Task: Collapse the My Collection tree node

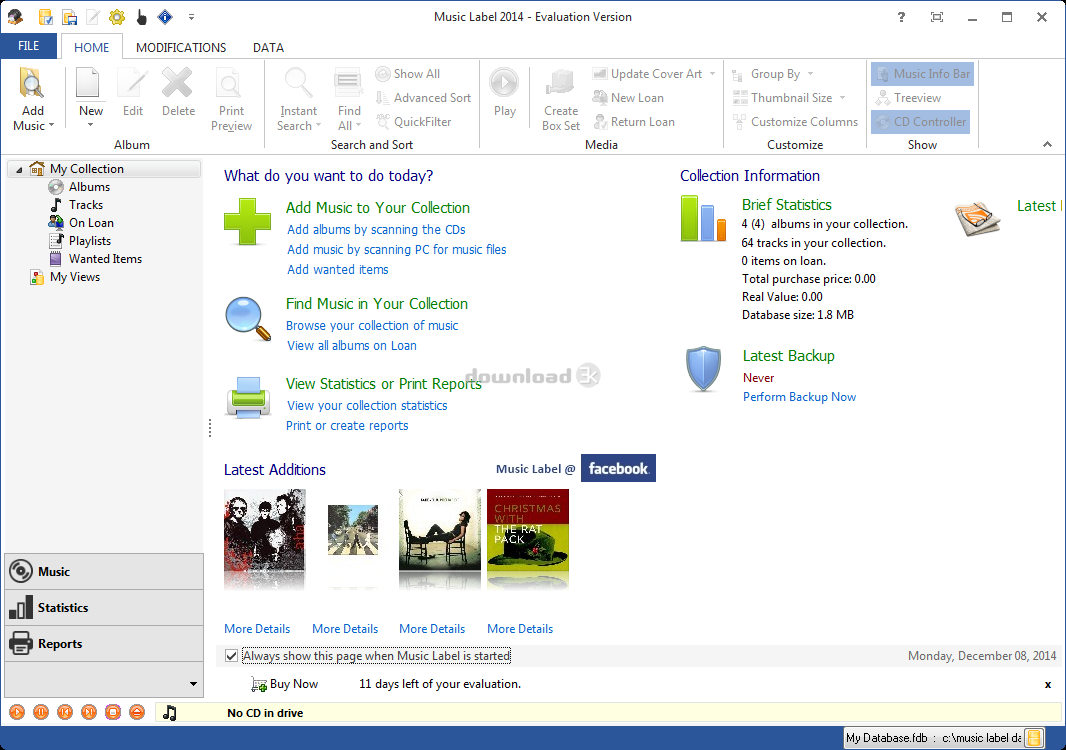Action: tap(19, 169)
